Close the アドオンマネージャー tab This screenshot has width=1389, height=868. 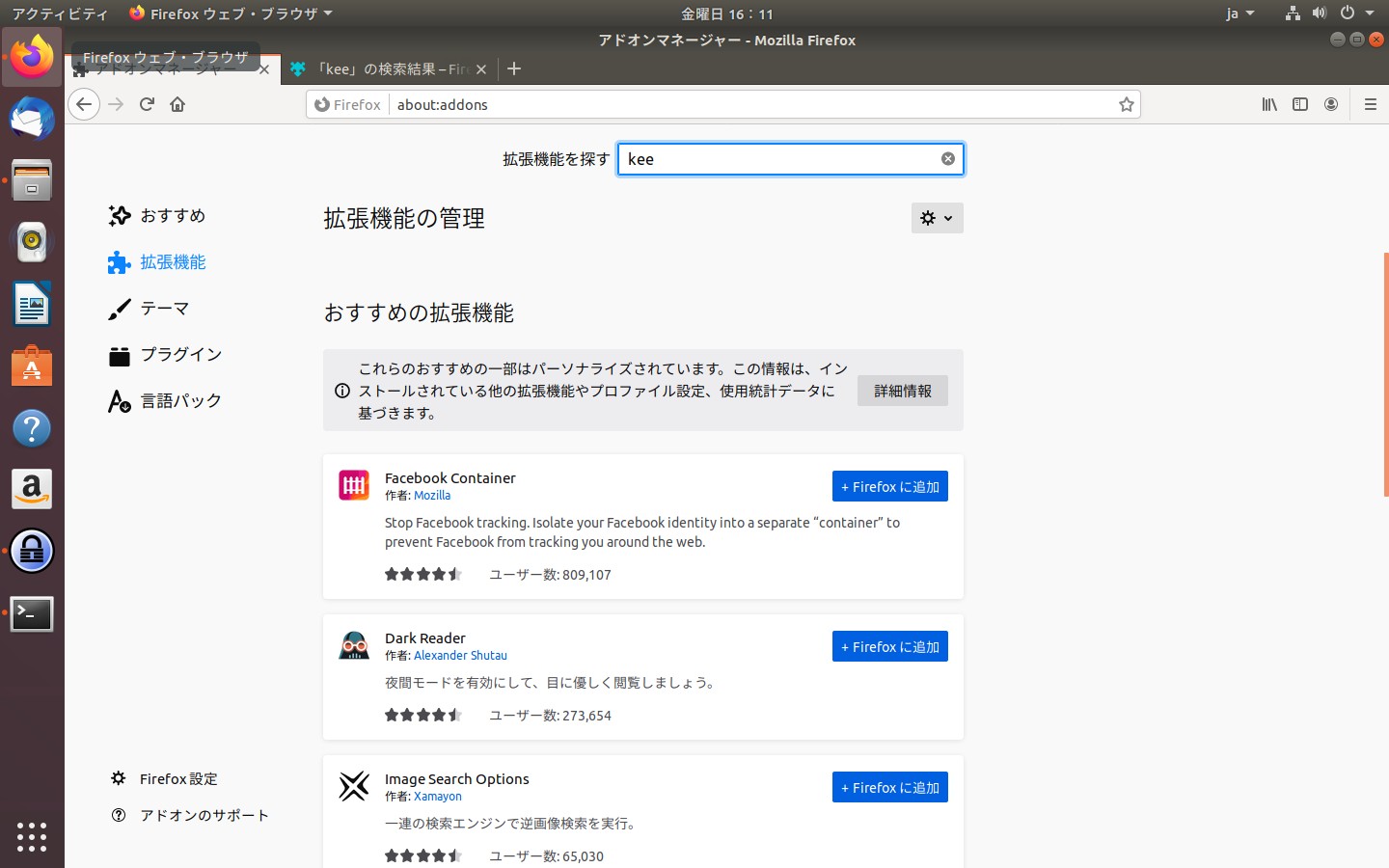click(x=263, y=69)
